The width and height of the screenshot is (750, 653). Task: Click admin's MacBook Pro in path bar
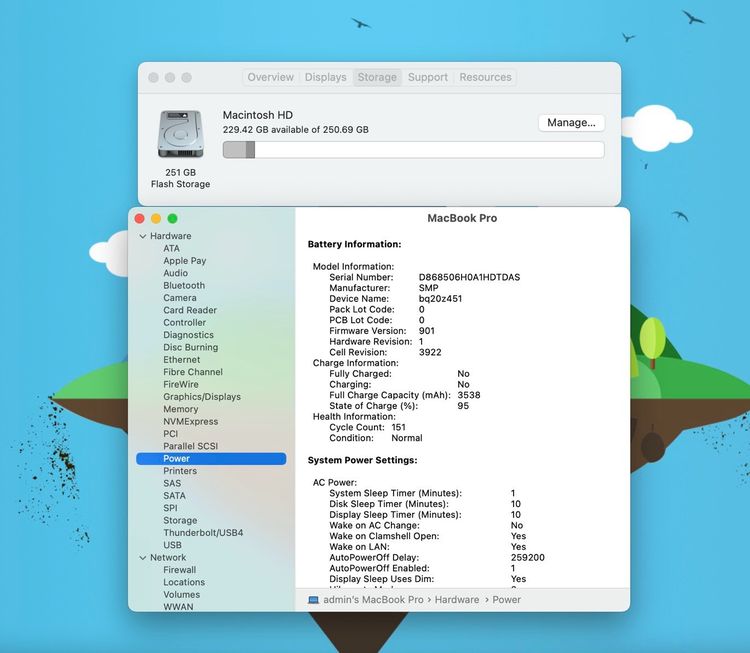[374, 600]
